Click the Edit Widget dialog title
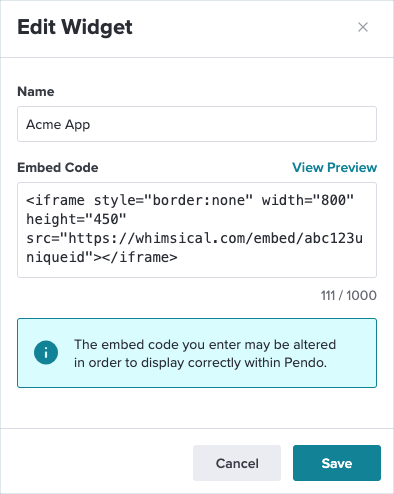Screen dimensions: 394x494 tap(75, 27)
